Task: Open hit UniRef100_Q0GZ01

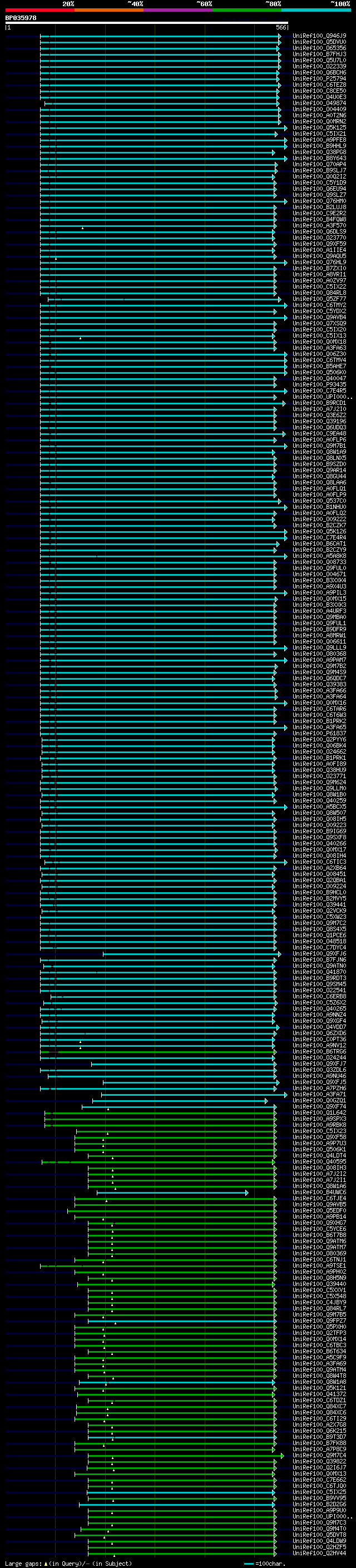Action: point(319,1101)
